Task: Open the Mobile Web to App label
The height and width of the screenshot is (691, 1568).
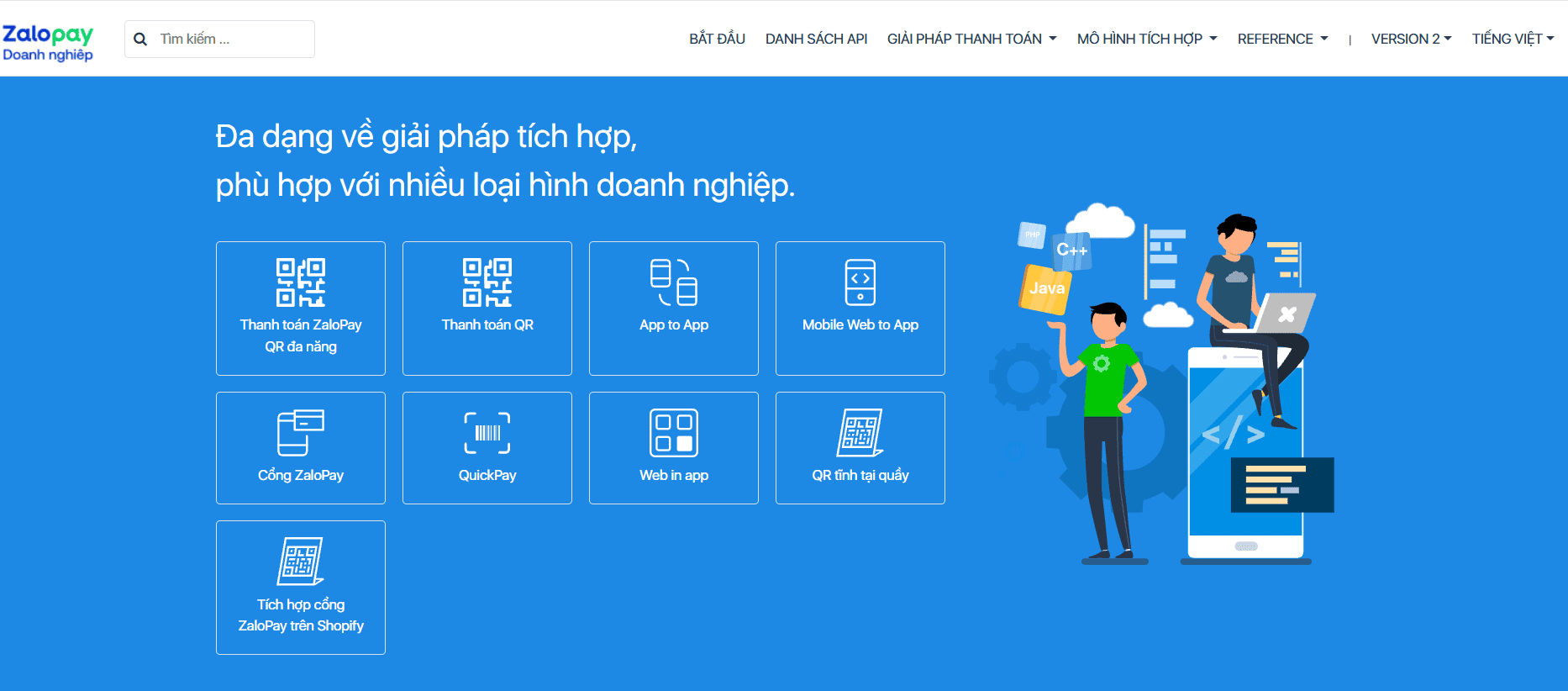Action: point(860,324)
